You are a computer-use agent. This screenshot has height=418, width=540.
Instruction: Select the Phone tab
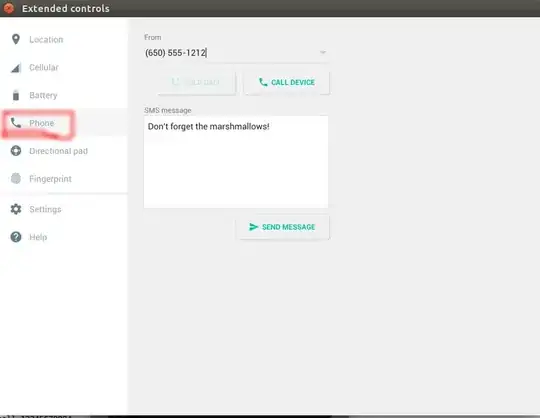coord(64,123)
